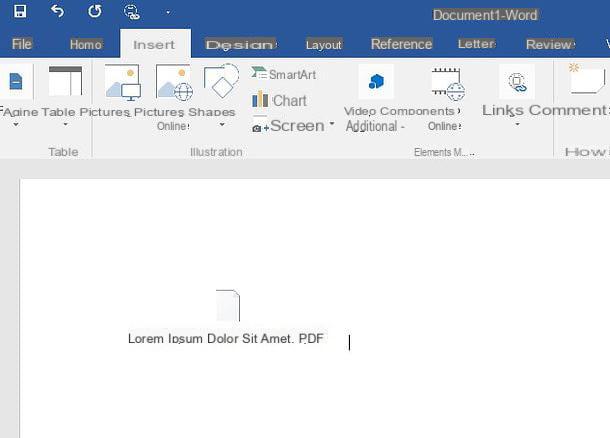Open the Reference tab

[401, 44]
